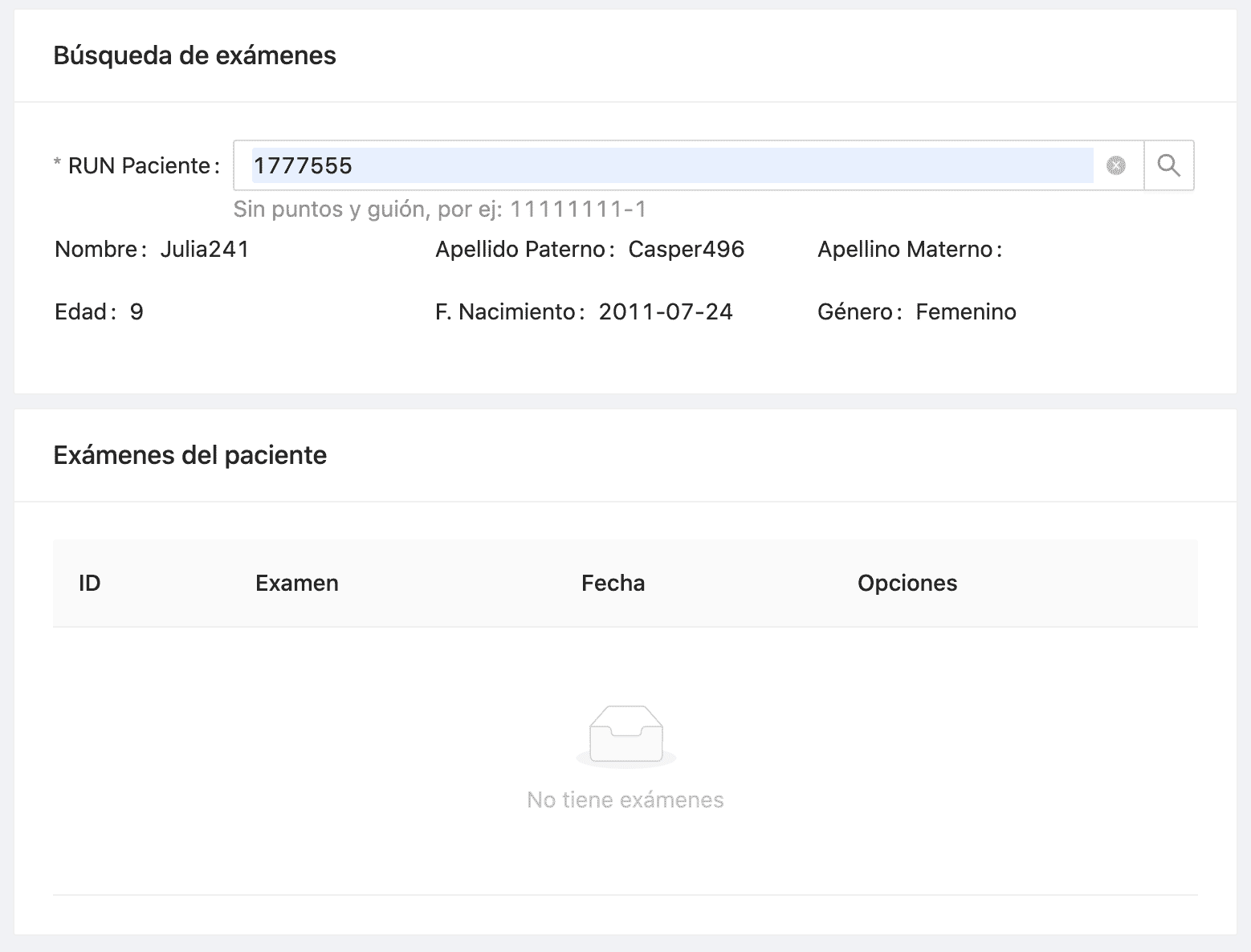Click the birth date 2011-07-24
Image resolution: width=1251 pixels, height=952 pixels.
[x=665, y=312]
